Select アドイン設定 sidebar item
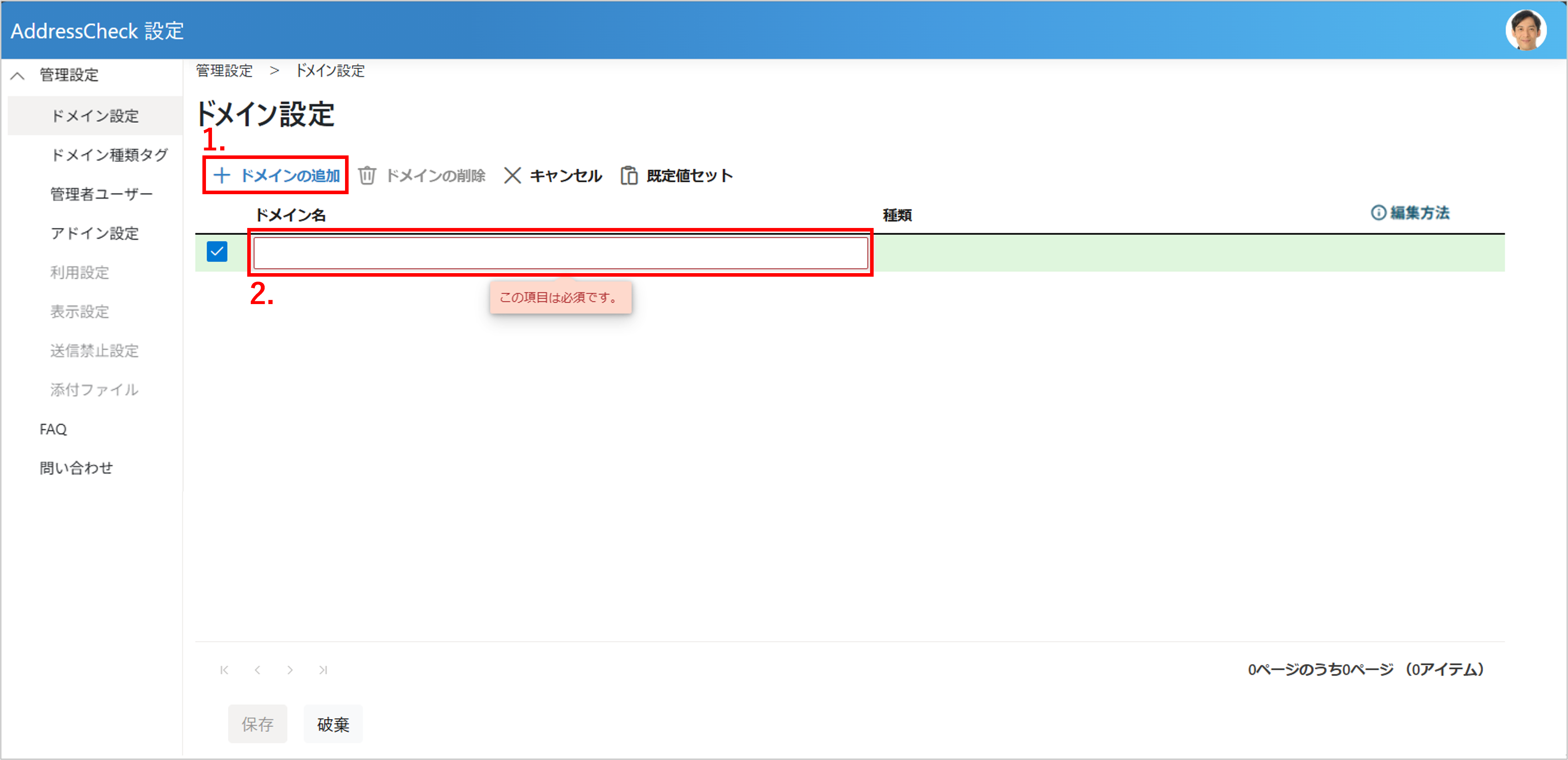 point(94,233)
